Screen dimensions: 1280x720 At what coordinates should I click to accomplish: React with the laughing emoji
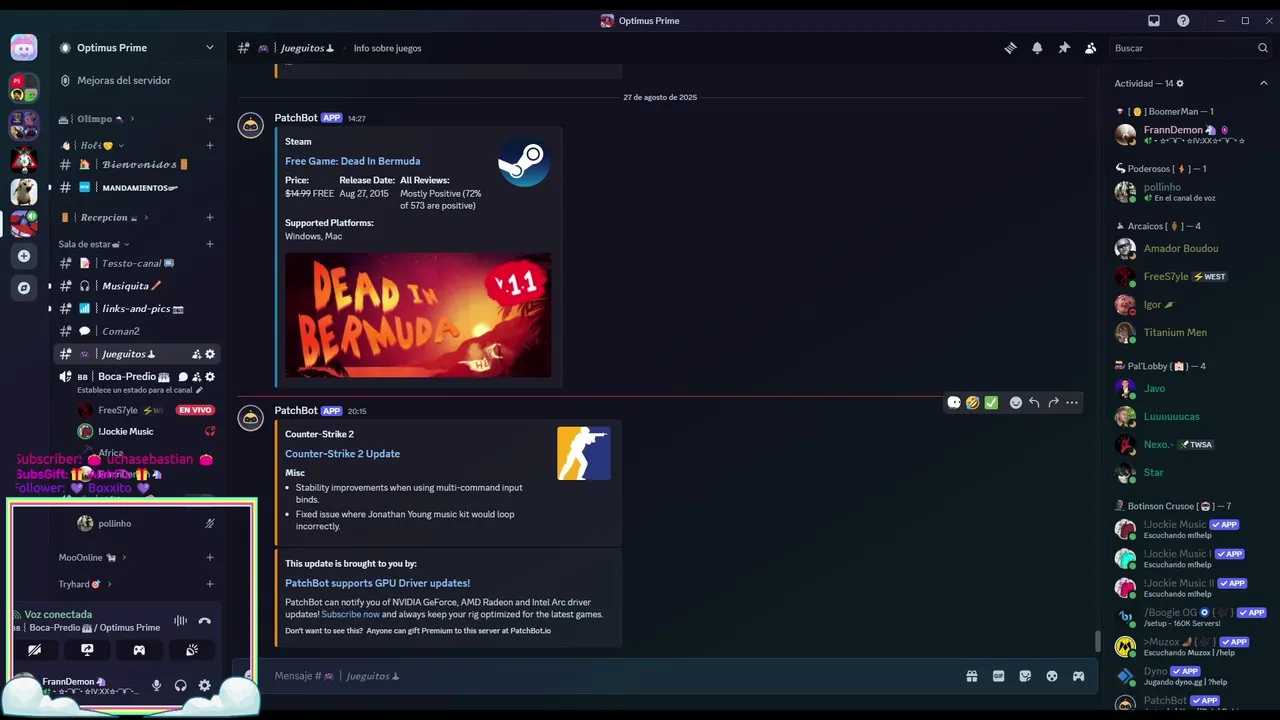[972, 403]
